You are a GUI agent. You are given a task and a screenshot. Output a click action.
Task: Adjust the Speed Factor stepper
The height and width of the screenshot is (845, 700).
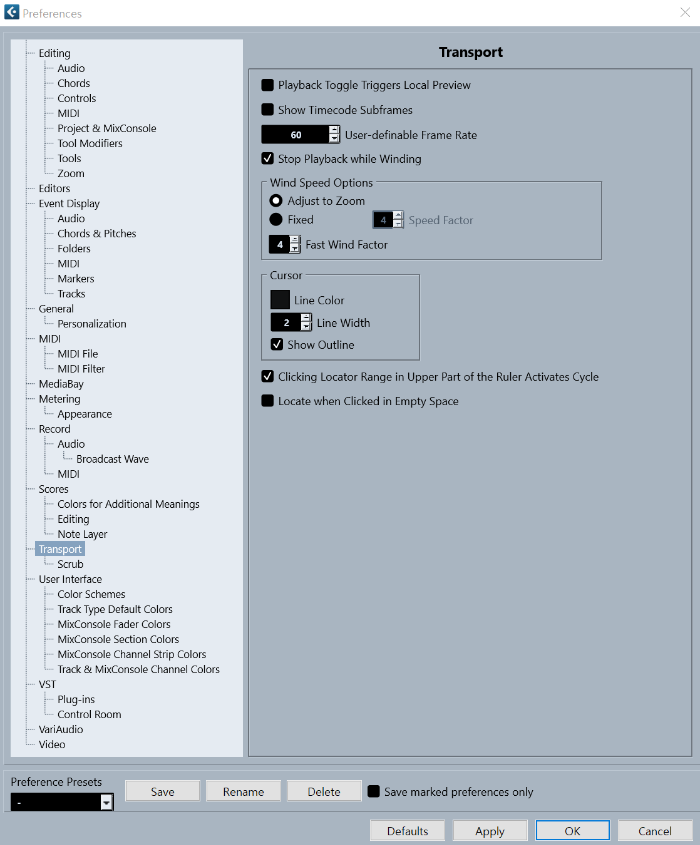click(398, 219)
